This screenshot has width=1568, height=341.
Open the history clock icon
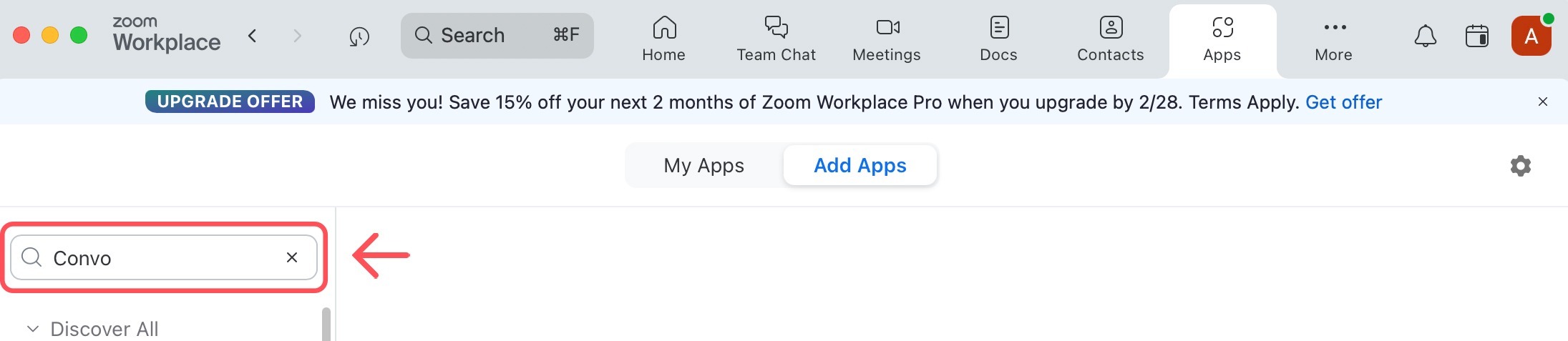359,36
